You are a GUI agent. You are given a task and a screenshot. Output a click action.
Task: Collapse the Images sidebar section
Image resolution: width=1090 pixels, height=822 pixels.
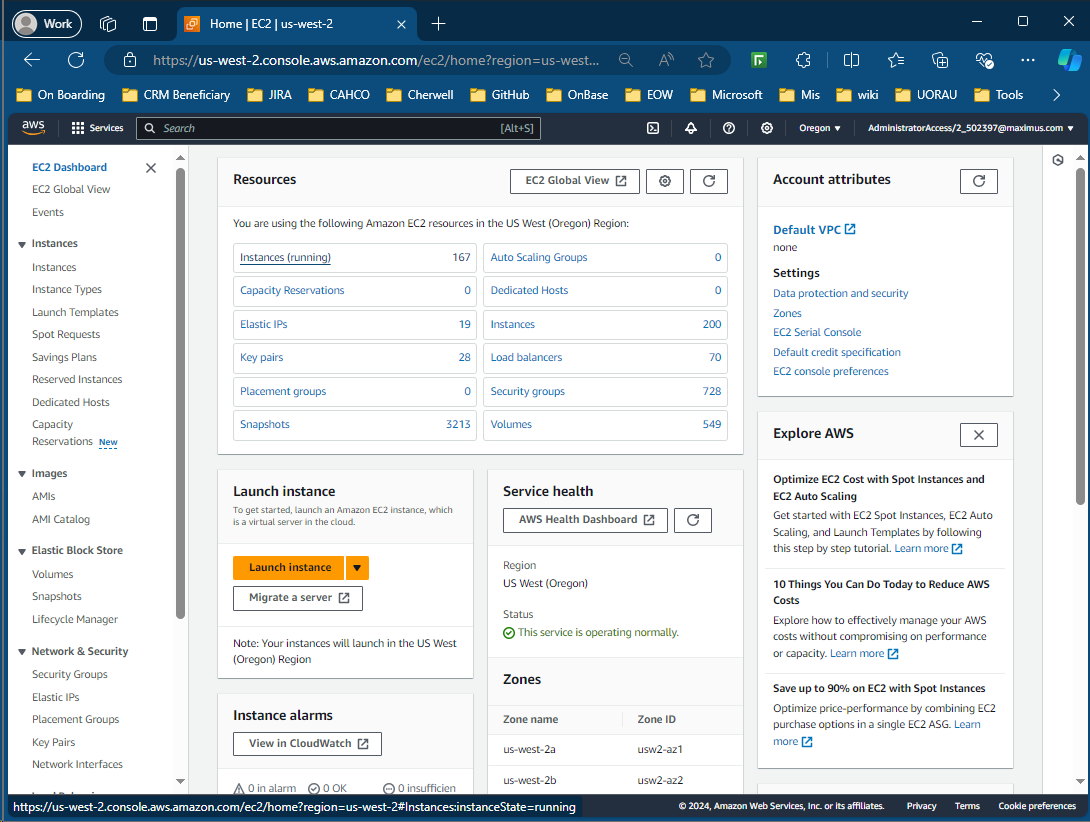point(22,474)
